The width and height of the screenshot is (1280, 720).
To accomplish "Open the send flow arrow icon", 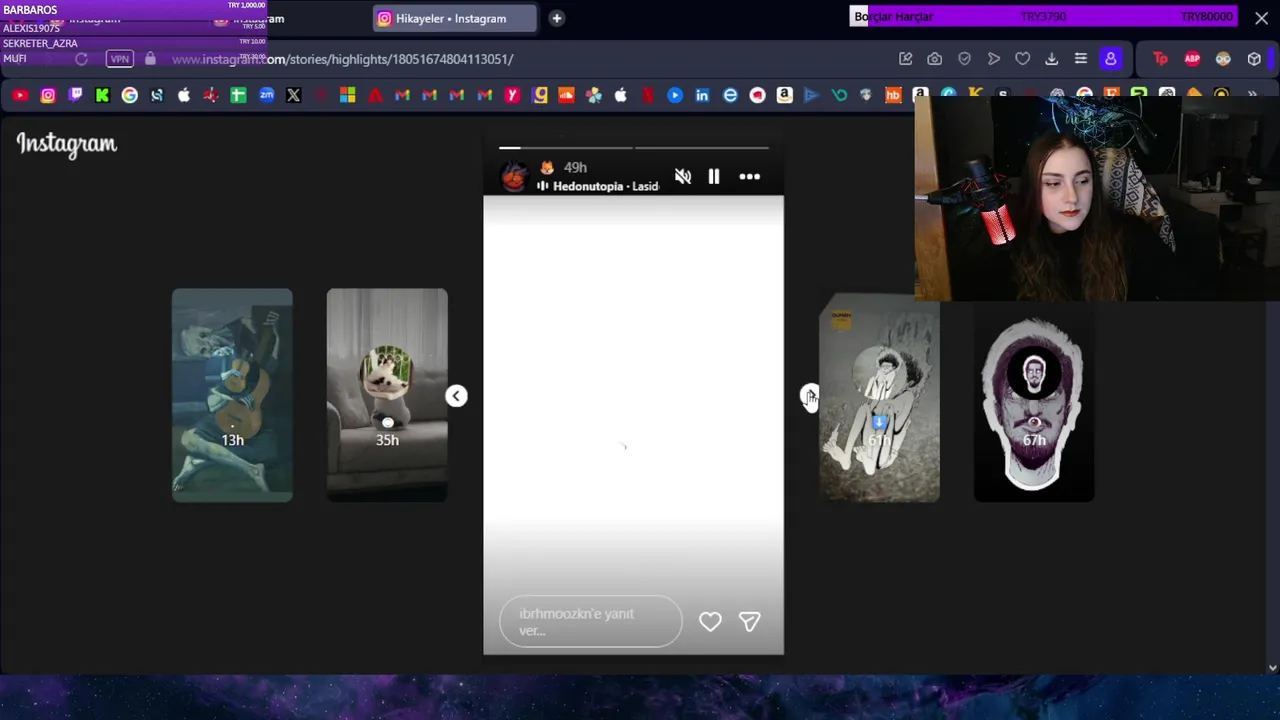I will pos(993,59).
